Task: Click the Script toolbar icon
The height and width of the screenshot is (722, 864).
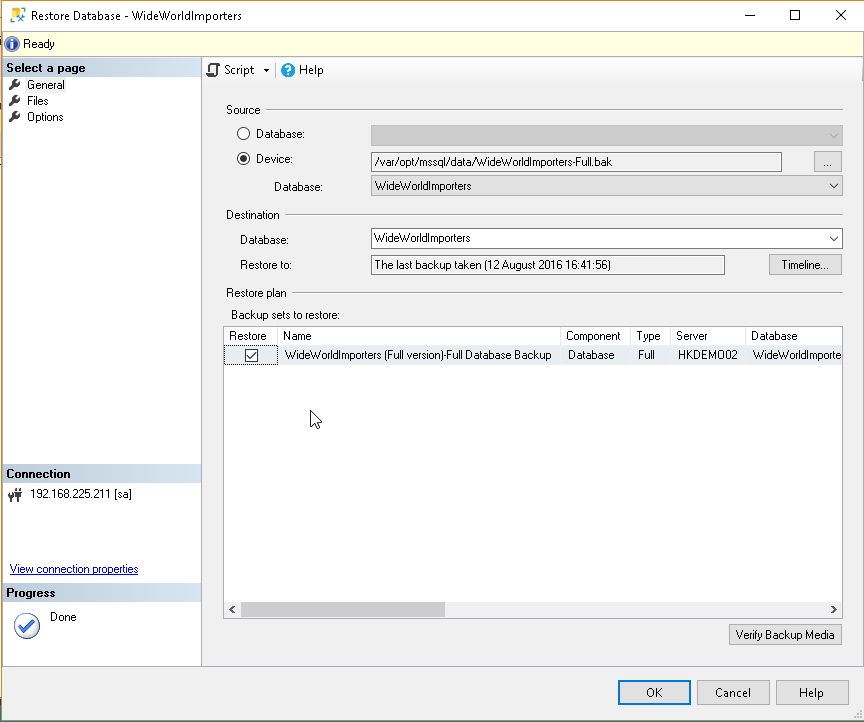Action: pos(213,70)
